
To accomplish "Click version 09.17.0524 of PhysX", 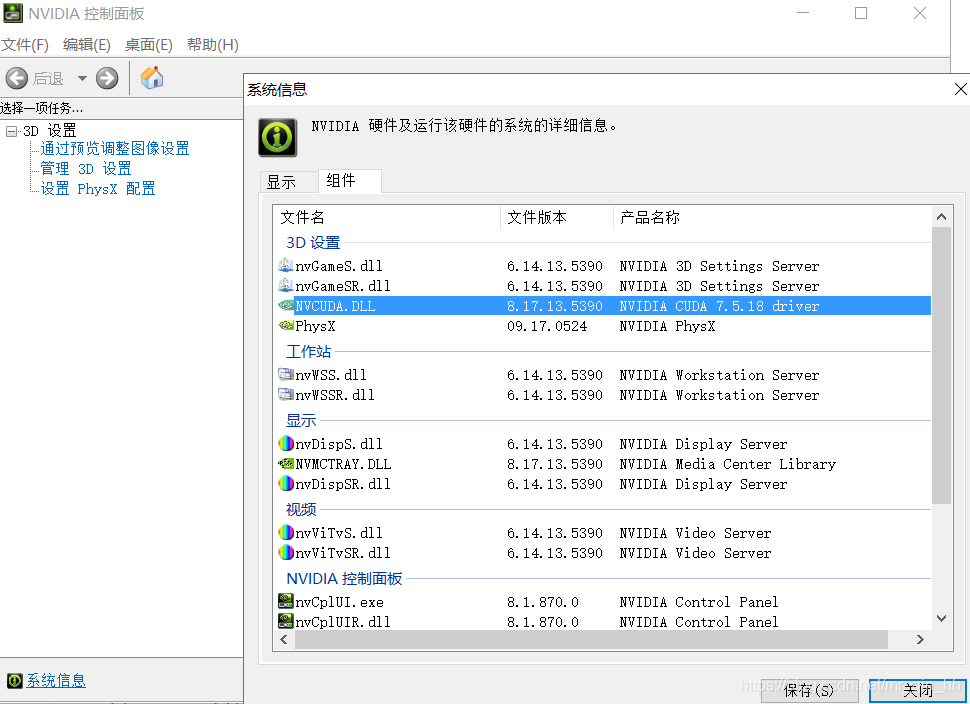I will (547, 326).
